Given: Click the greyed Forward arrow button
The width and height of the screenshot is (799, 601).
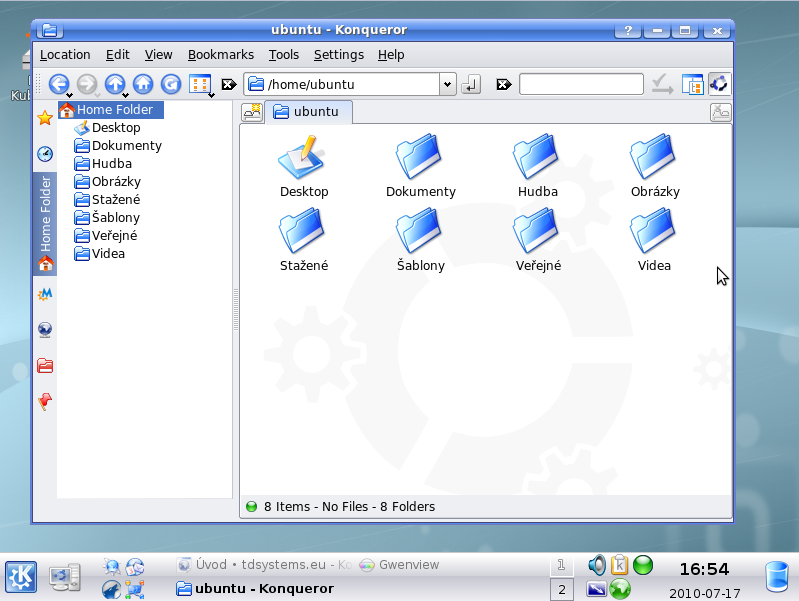Looking at the screenshot, I should (x=87, y=84).
